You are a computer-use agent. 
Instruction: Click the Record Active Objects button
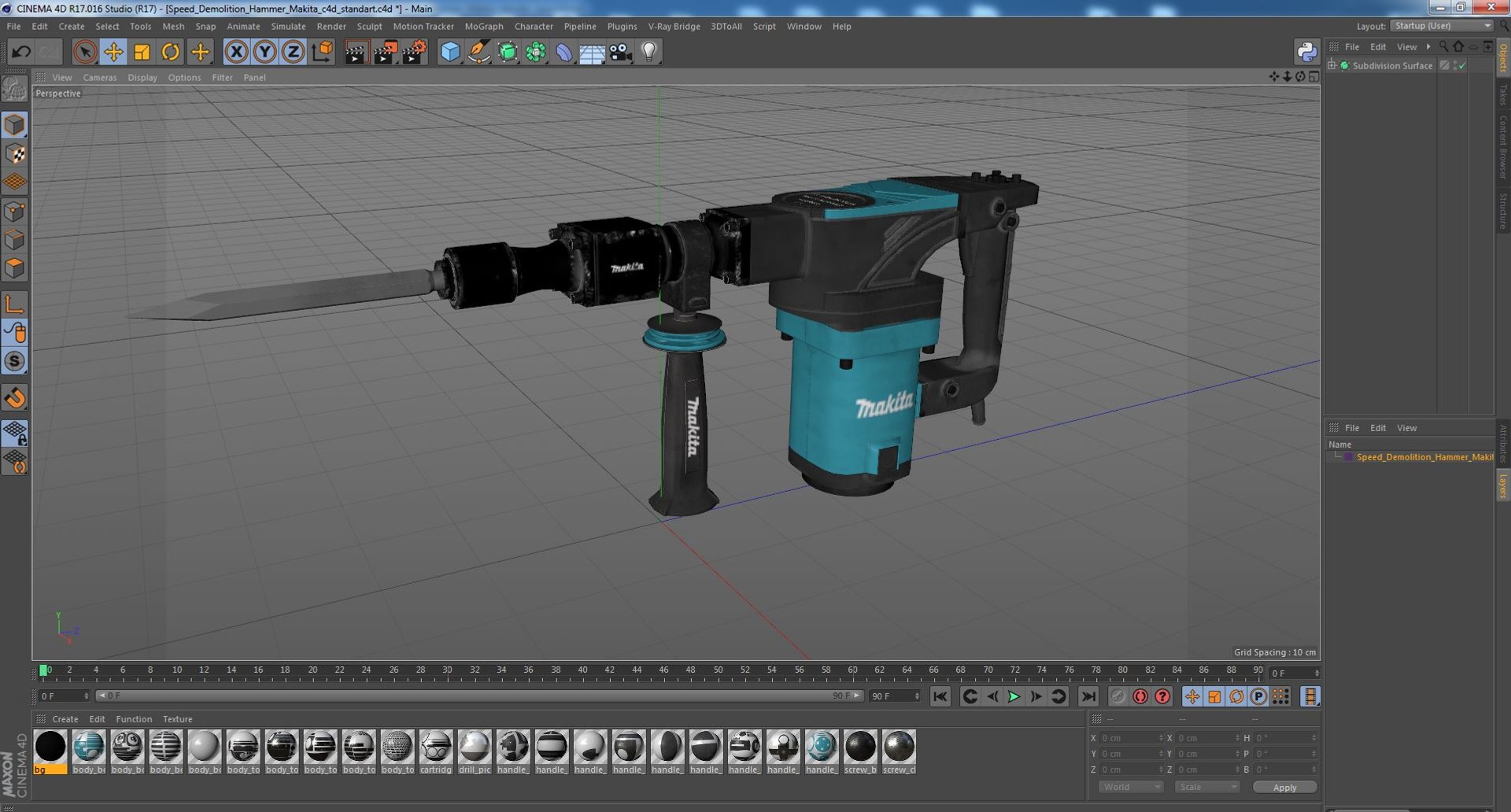[x=1118, y=696]
